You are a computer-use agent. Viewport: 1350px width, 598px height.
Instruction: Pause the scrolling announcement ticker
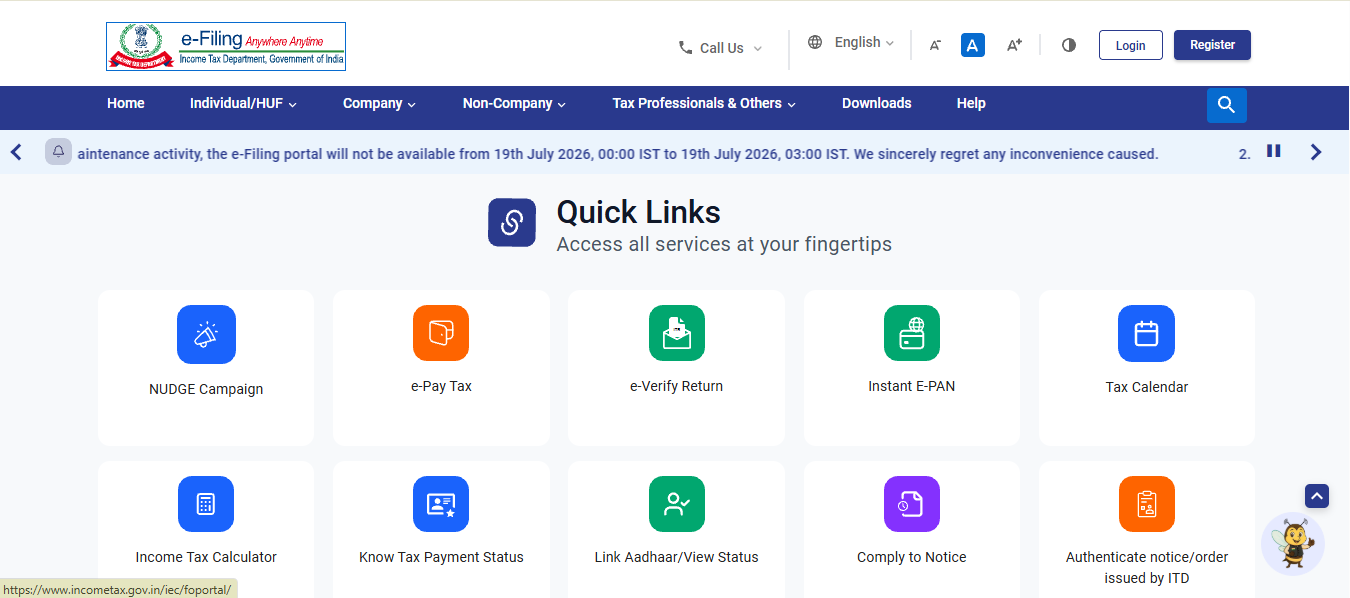click(x=1274, y=151)
